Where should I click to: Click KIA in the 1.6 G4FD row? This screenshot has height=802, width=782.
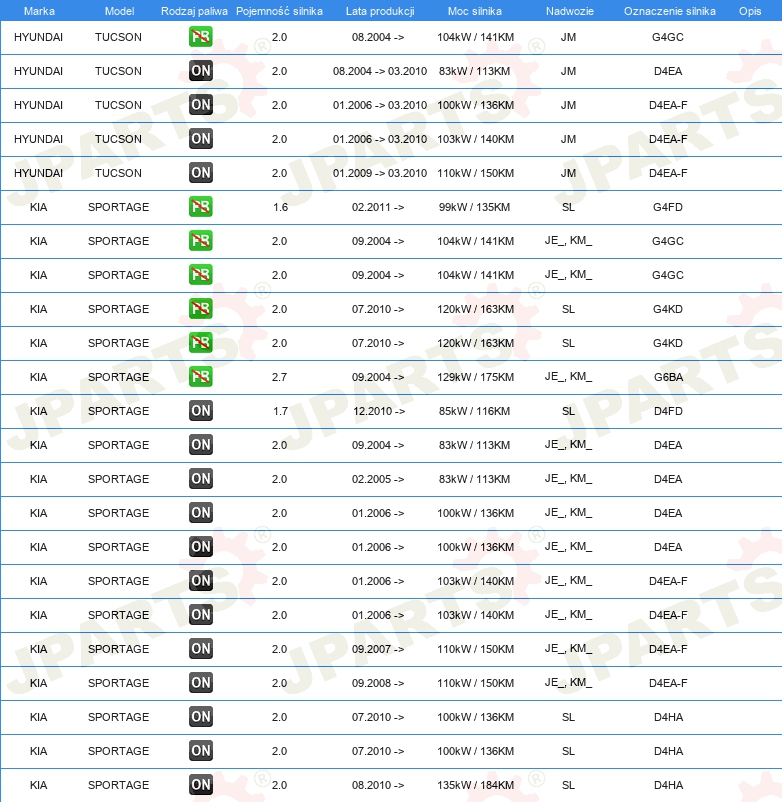coord(38,207)
